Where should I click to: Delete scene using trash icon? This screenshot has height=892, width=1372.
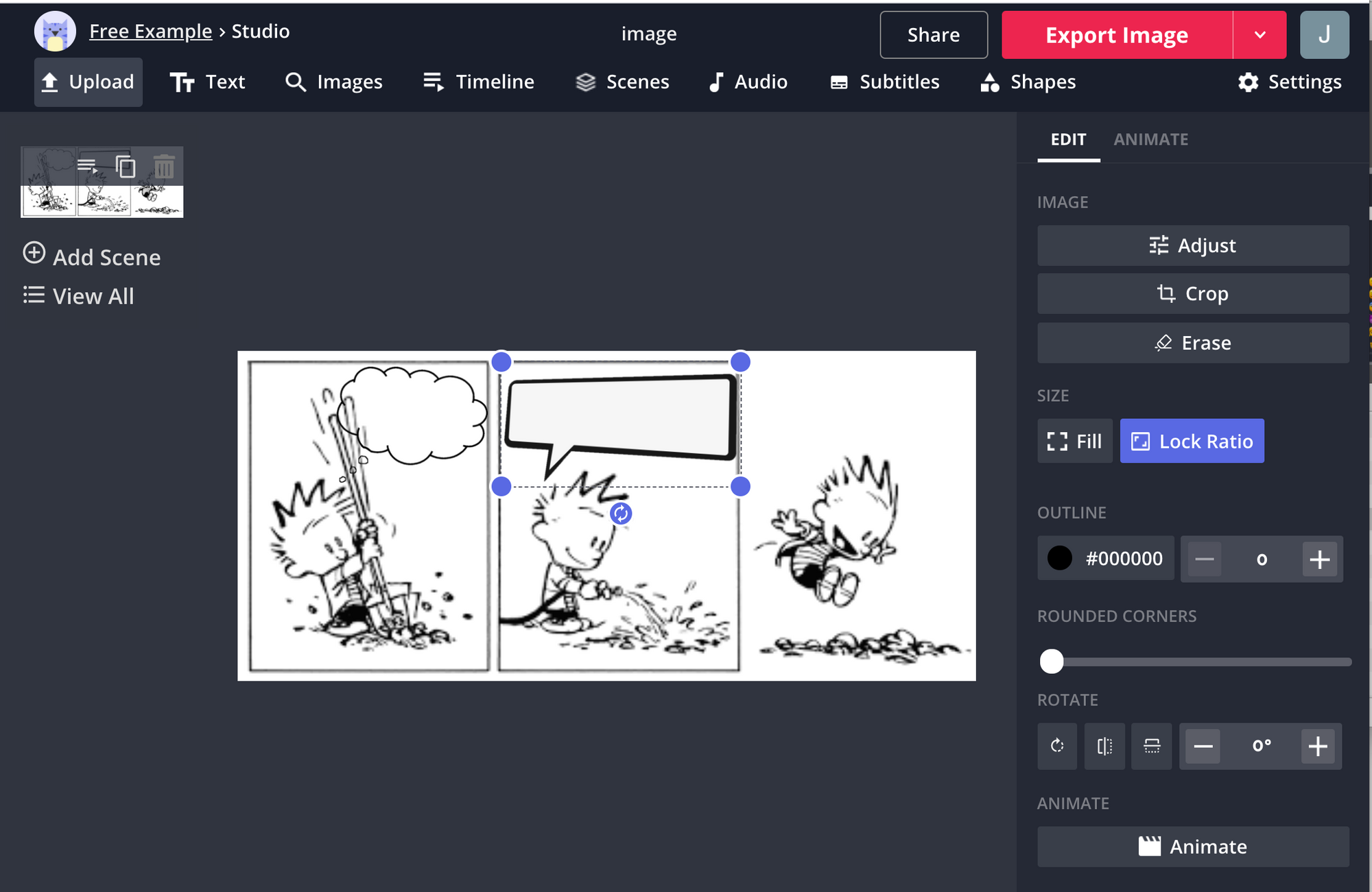click(163, 167)
